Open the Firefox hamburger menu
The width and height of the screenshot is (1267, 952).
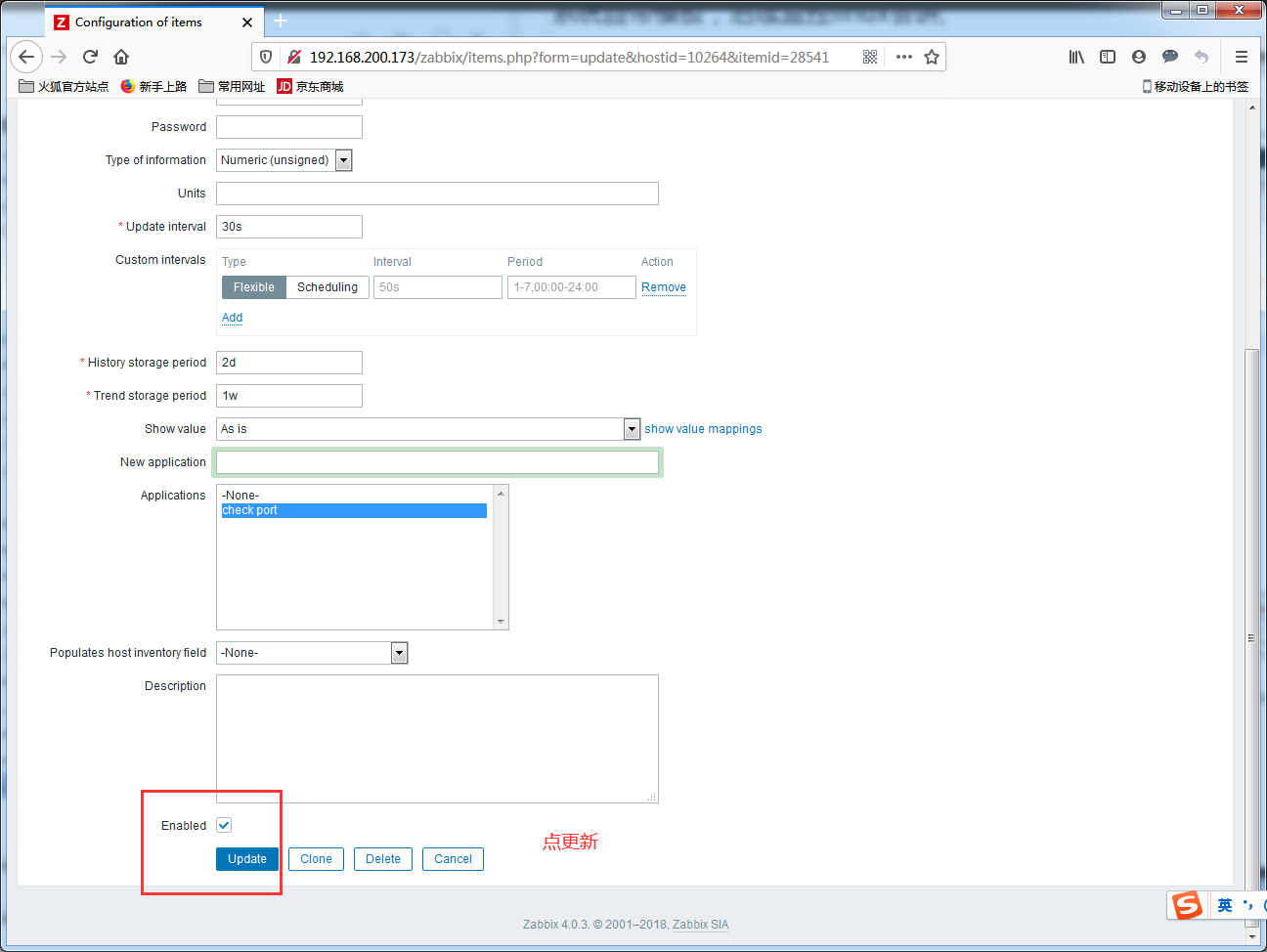point(1242,57)
